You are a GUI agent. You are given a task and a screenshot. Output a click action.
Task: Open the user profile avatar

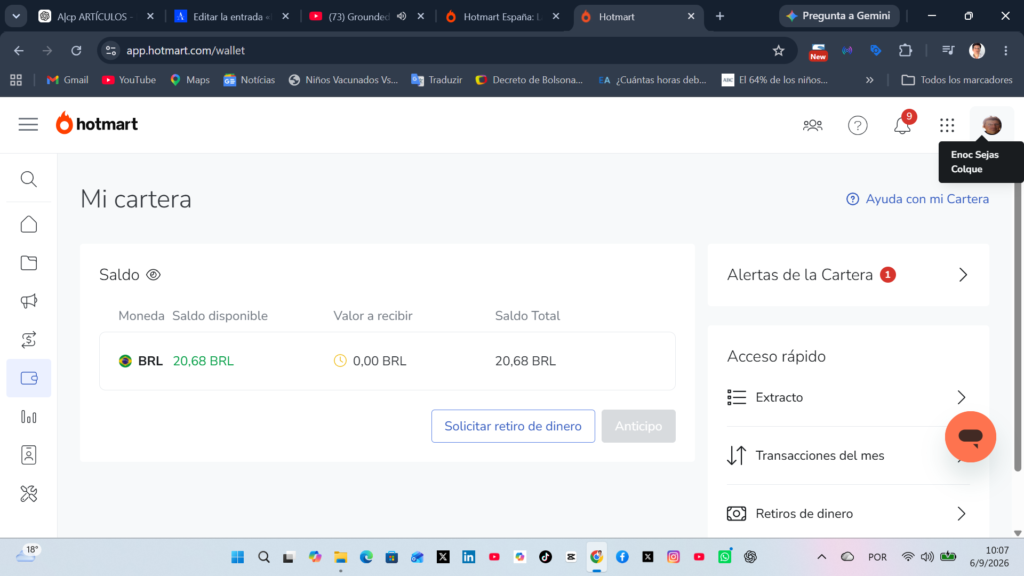coord(991,125)
